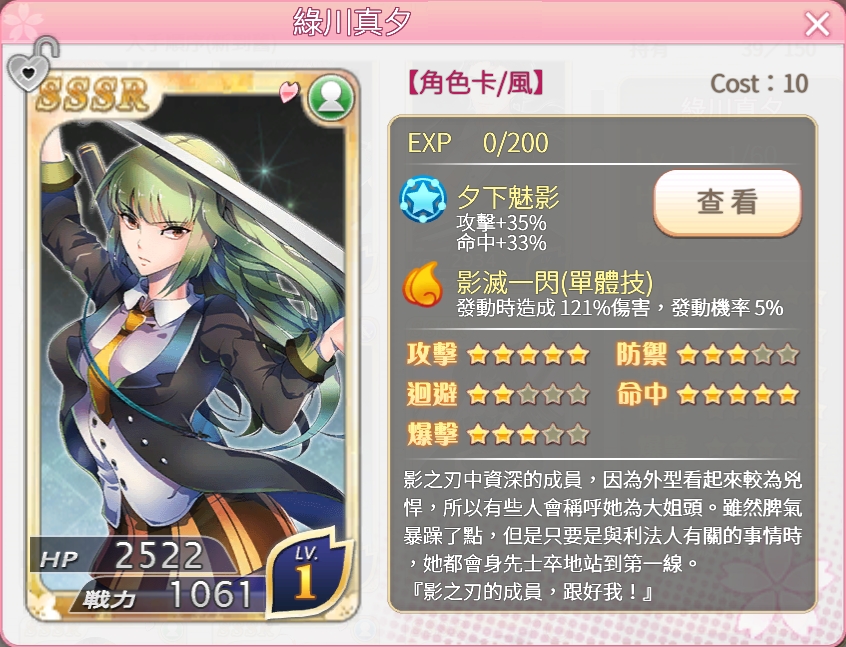Viewport: 846px width, 647px height.
Task: Click the 迴避 star rating
Action: pos(528,394)
